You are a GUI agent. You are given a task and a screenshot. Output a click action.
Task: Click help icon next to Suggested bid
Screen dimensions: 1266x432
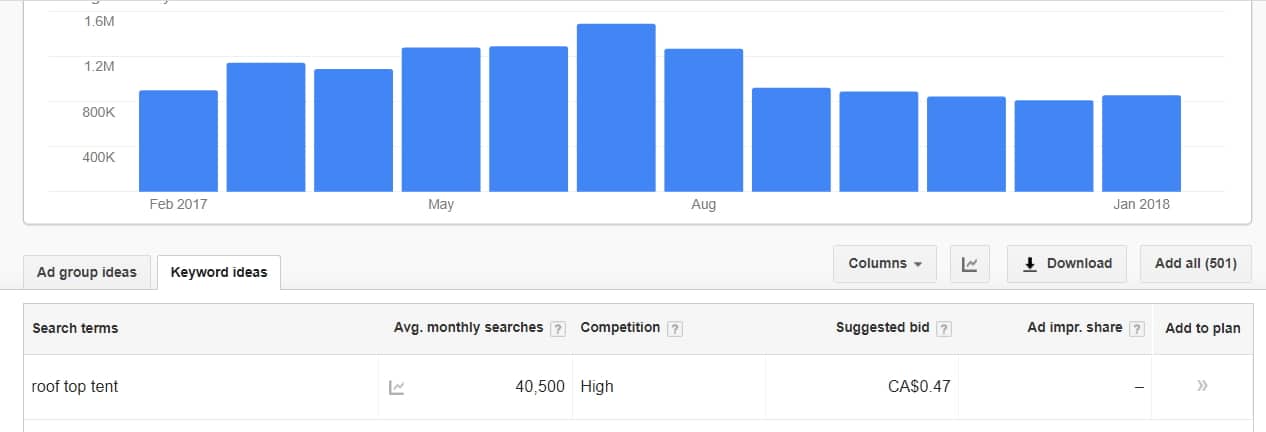click(944, 328)
